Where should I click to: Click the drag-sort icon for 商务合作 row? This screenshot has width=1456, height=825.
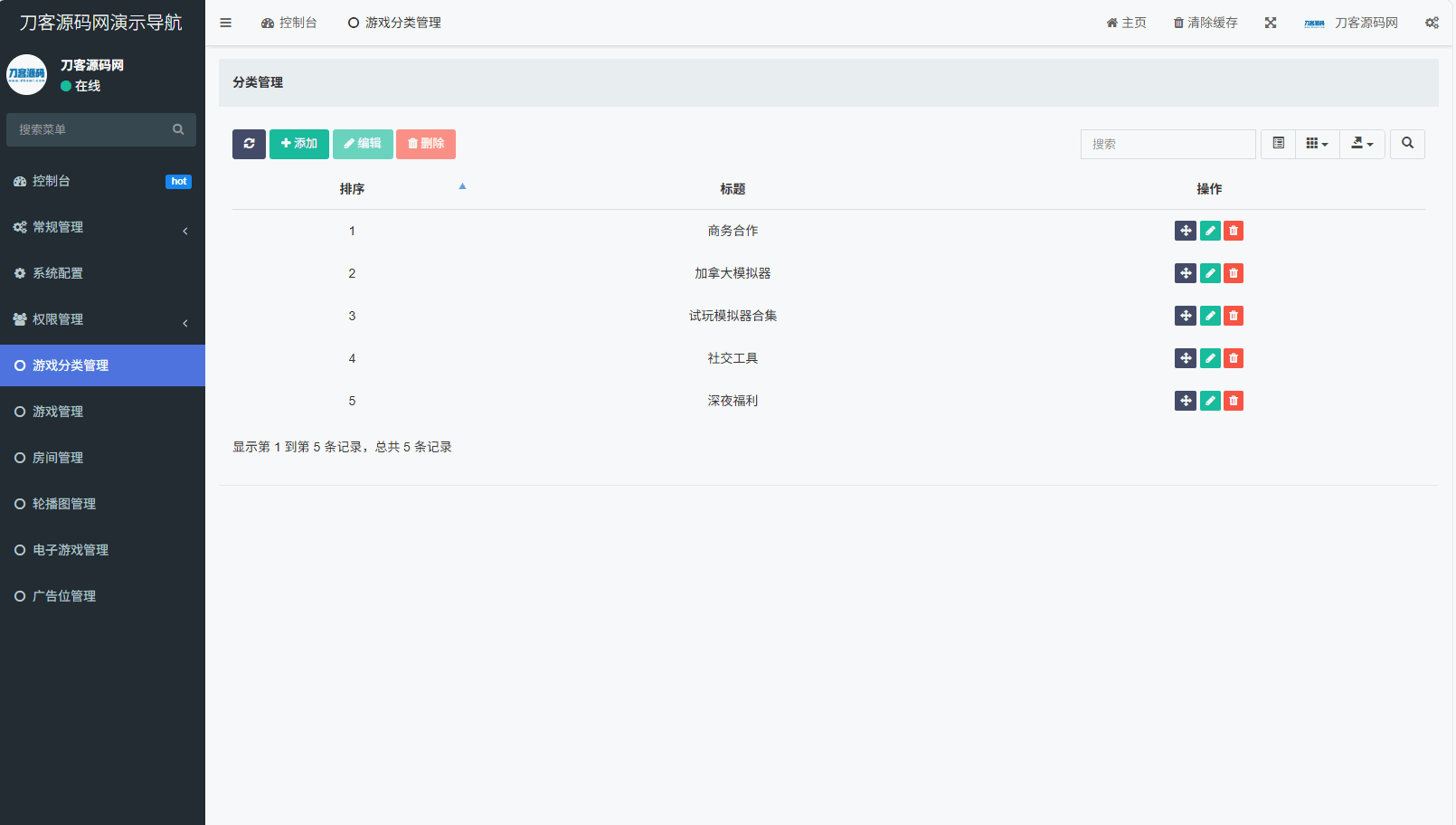(1185, 231)
